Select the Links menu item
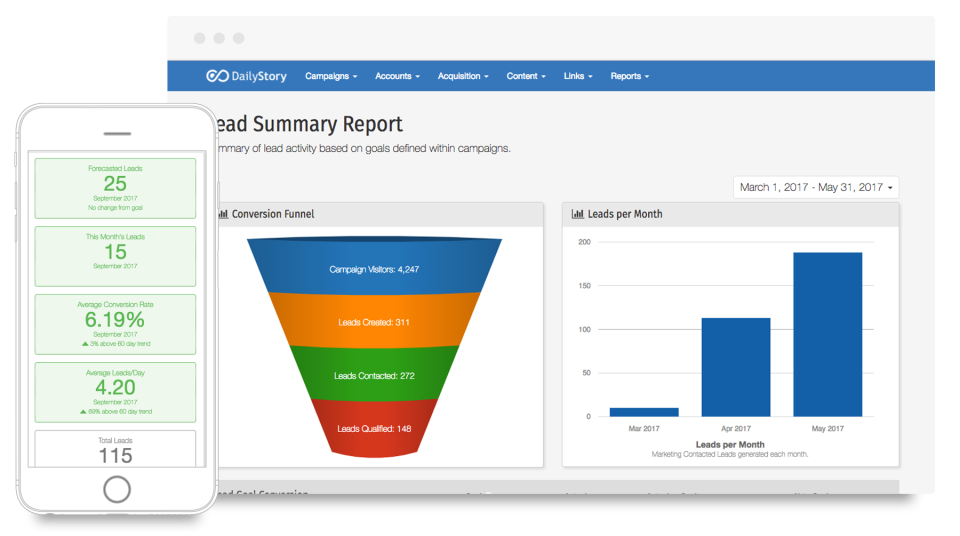This screenshot has width=960, height=536. pos(578,76)
